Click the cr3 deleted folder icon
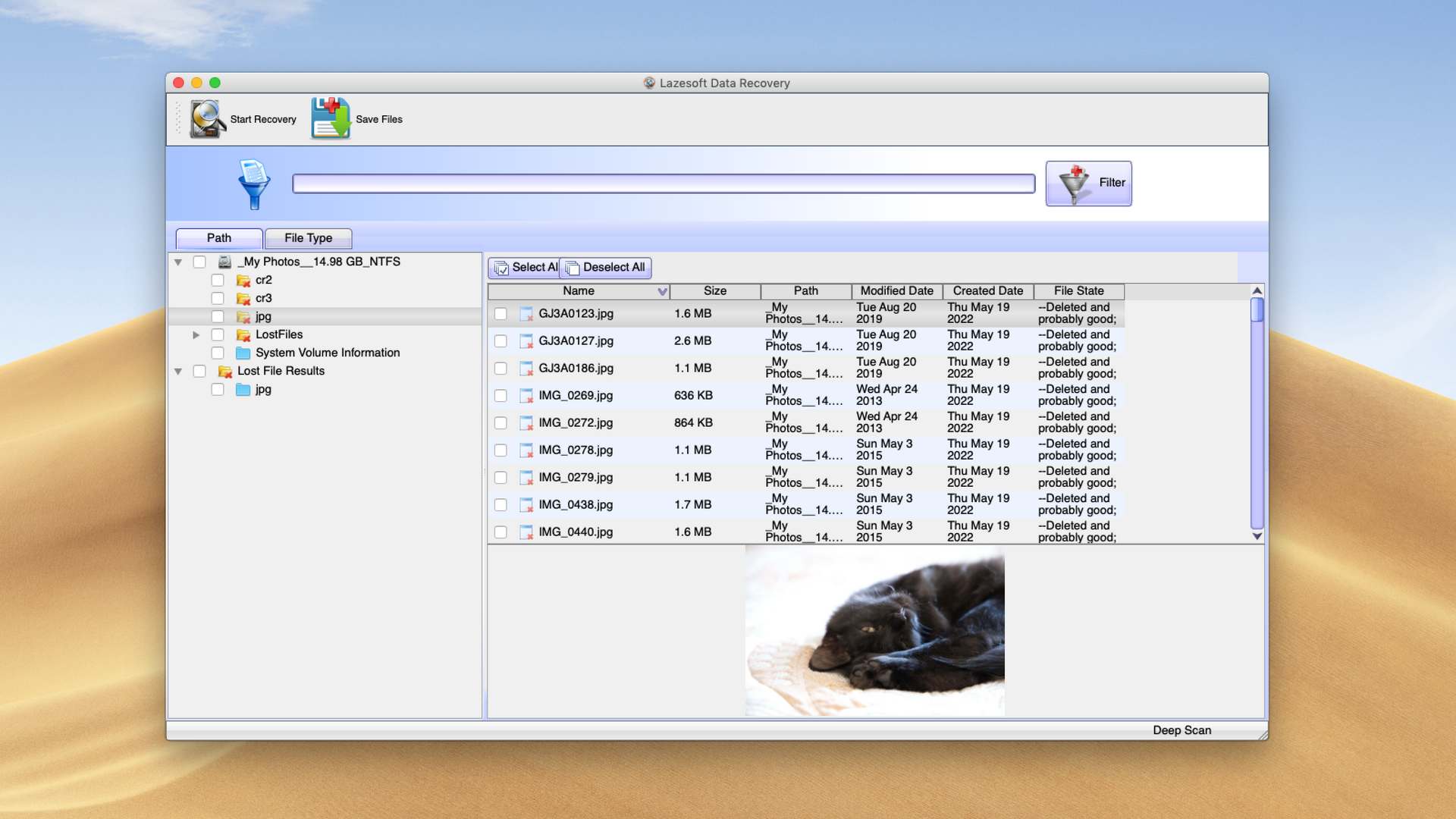This screenshot has width=1456, height=819. pyautogui.click(x=243, y=299)
